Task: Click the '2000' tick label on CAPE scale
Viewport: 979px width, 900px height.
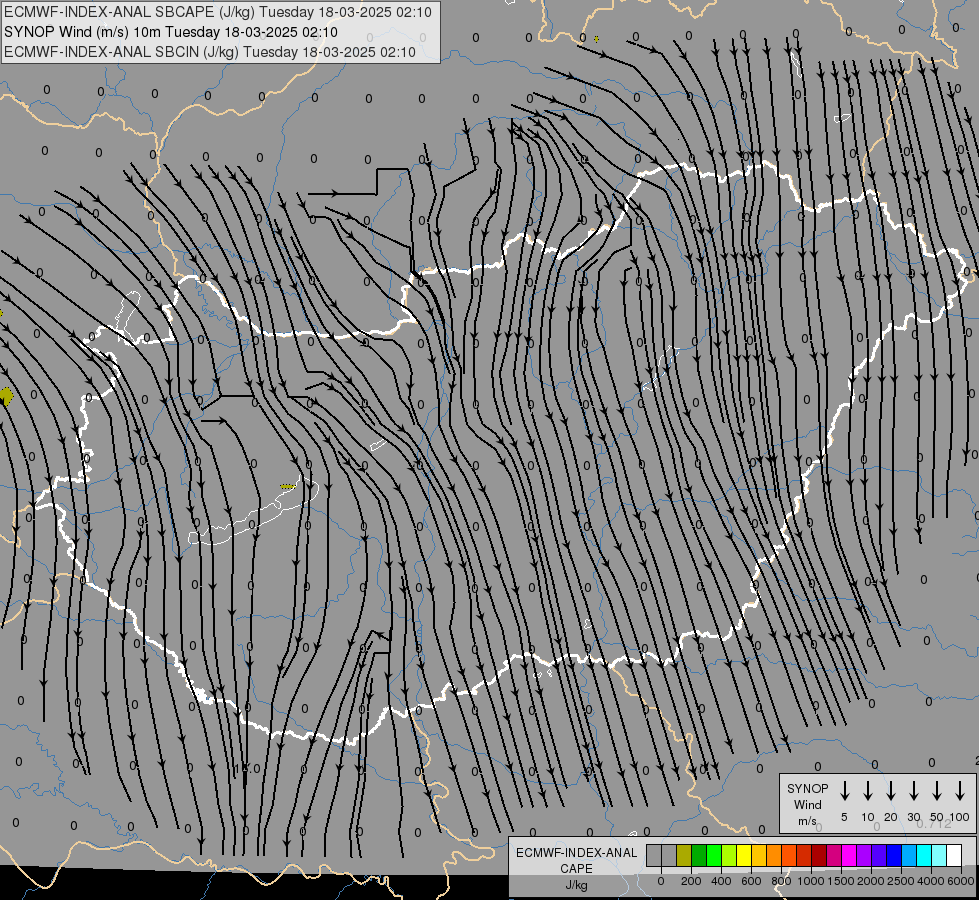Action: pos(871,881)
